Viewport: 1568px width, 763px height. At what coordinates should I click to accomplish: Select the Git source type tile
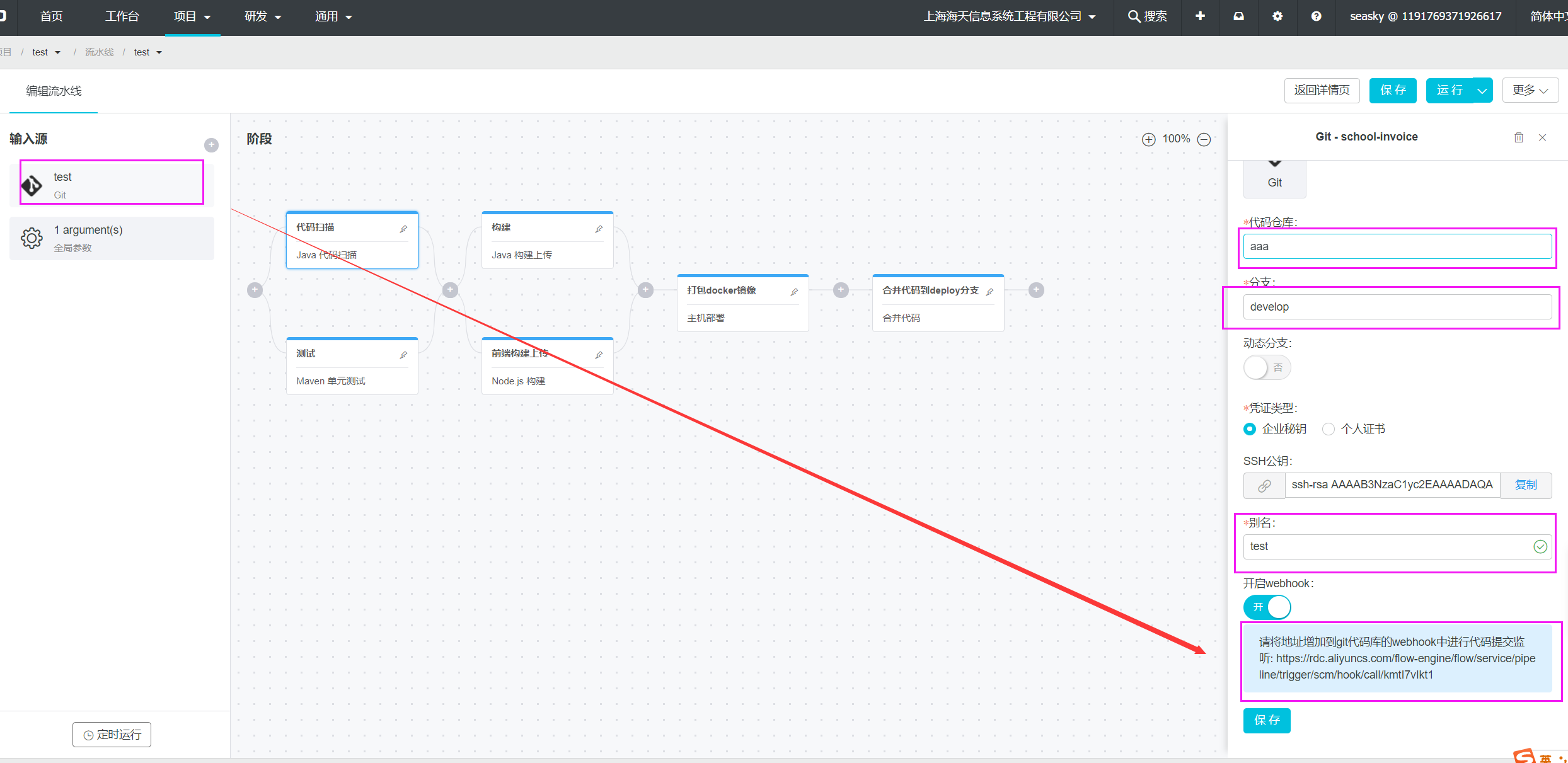click(x=1275, y=179)
